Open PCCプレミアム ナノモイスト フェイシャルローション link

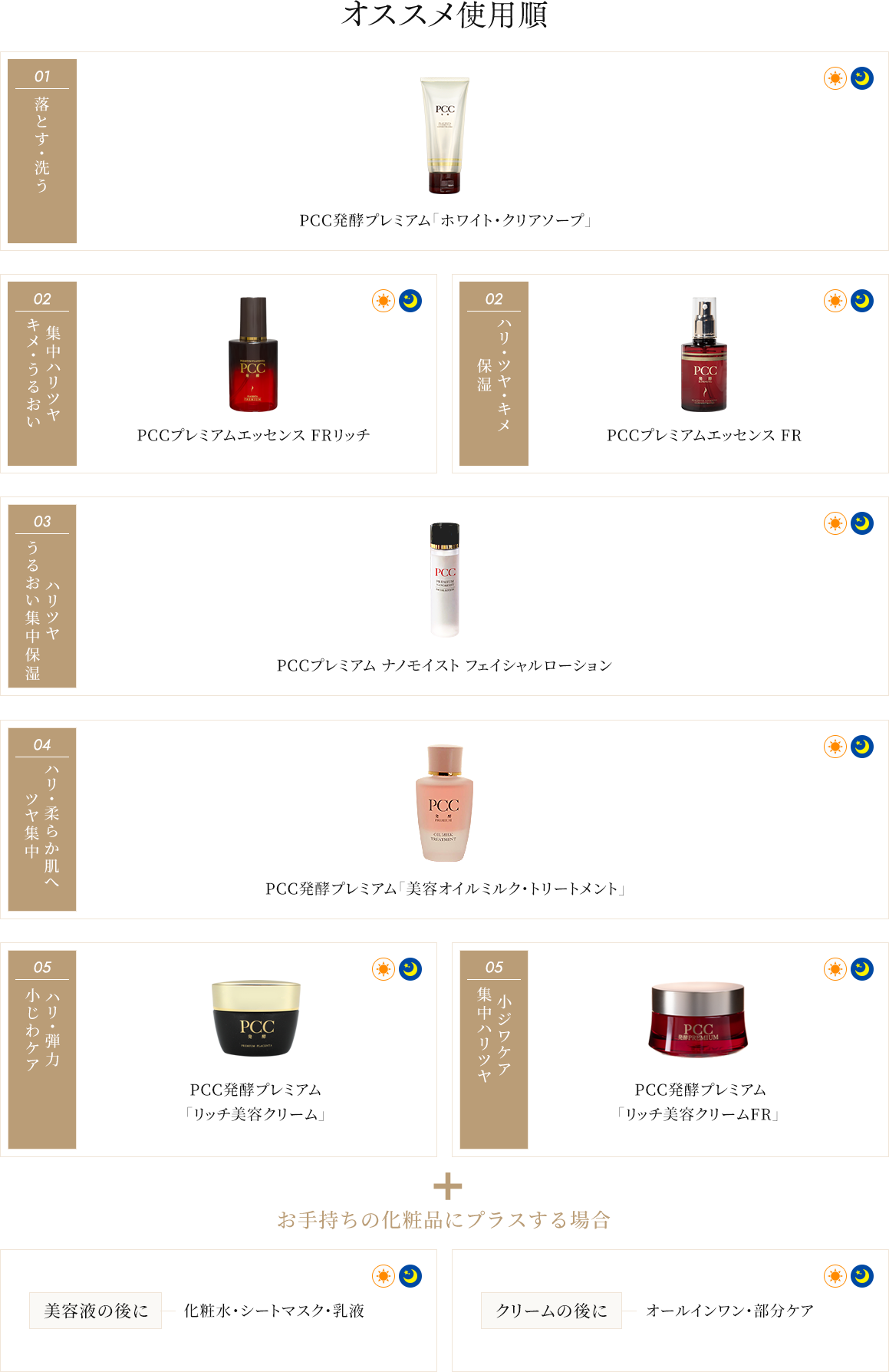[x=445, y=665]
